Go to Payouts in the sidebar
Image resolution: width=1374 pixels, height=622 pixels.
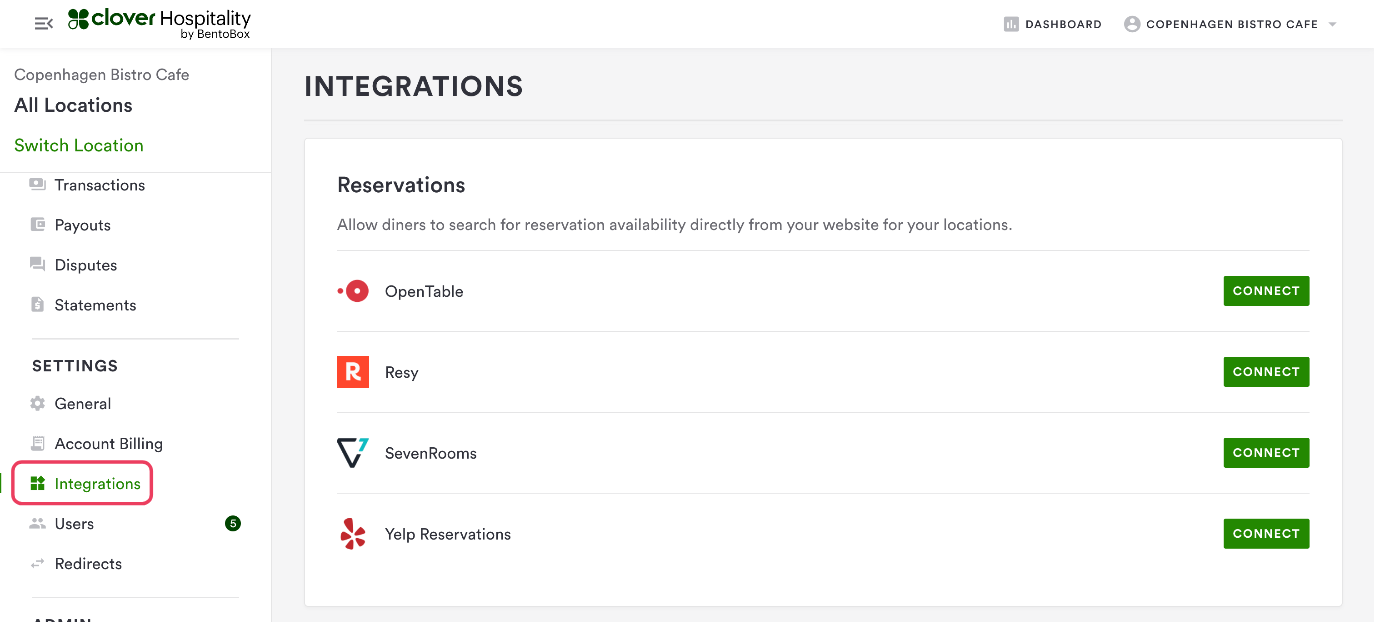click(82, 225)
